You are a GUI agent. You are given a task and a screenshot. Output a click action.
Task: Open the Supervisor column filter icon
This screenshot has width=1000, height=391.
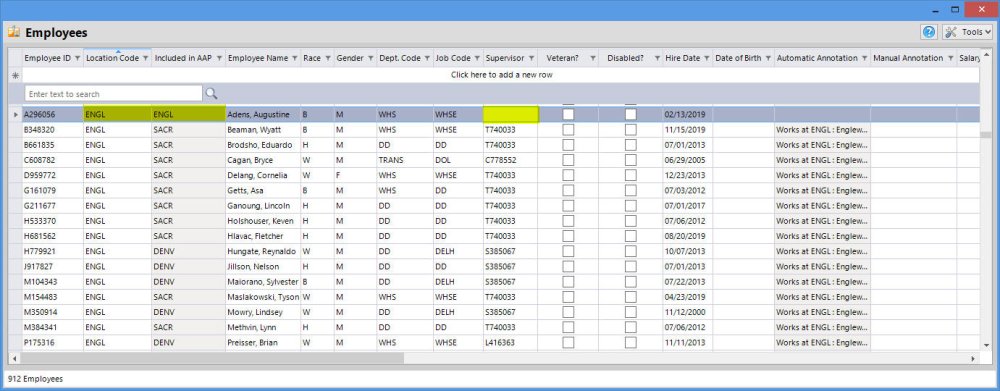tap(531, 58)
